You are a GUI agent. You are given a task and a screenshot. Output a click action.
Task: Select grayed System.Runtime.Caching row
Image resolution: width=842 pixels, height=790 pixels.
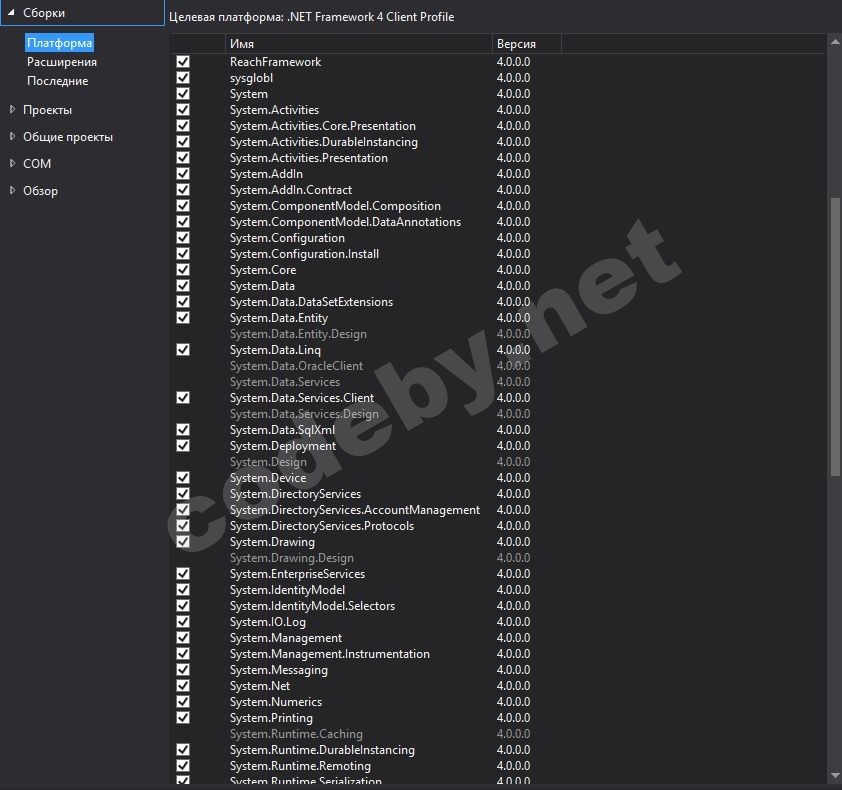click(498, 734)
